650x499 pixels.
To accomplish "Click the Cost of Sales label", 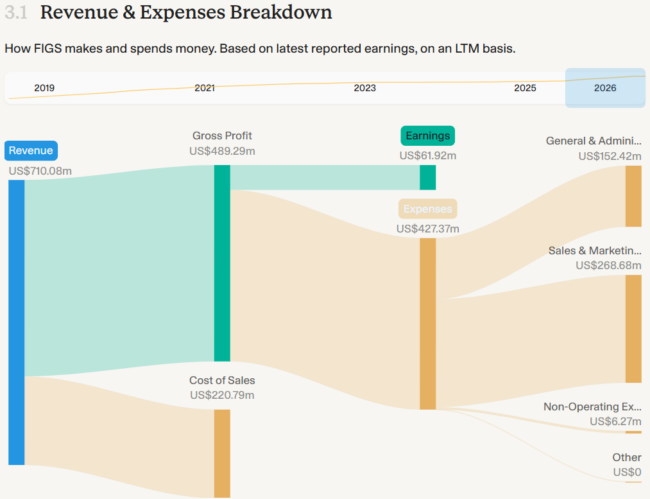I will (222, 380).
